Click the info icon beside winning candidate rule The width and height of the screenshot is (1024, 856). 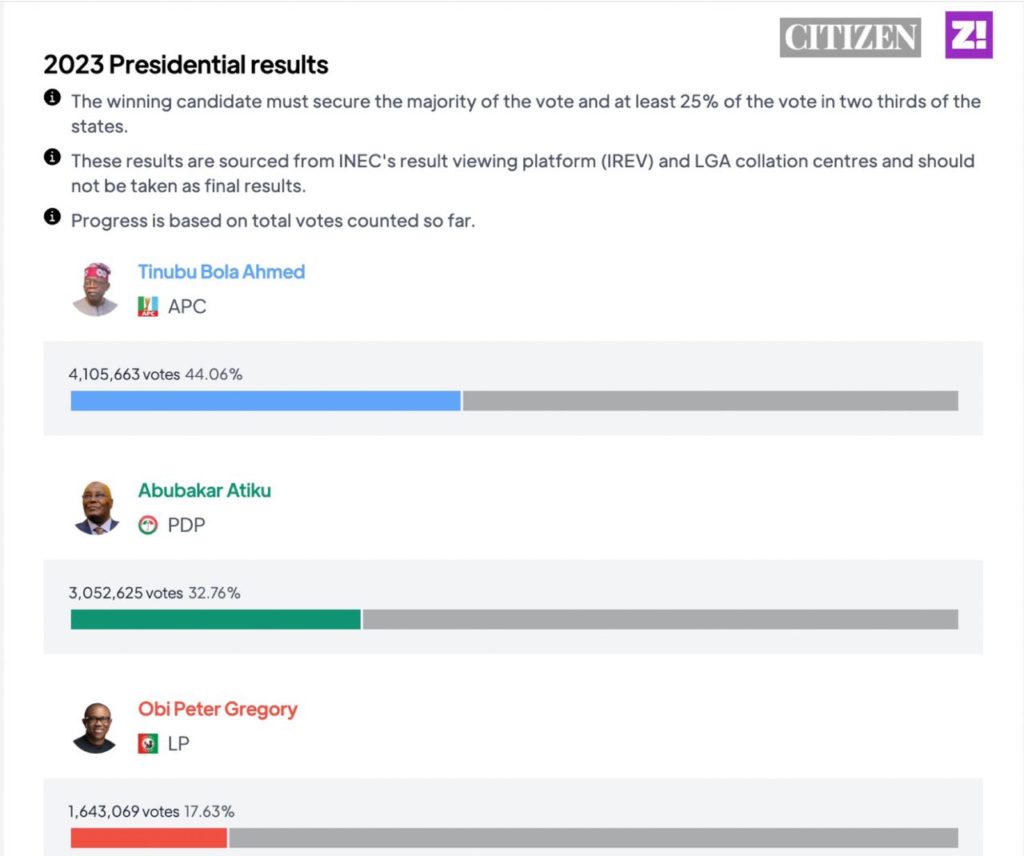pos(52,98)
